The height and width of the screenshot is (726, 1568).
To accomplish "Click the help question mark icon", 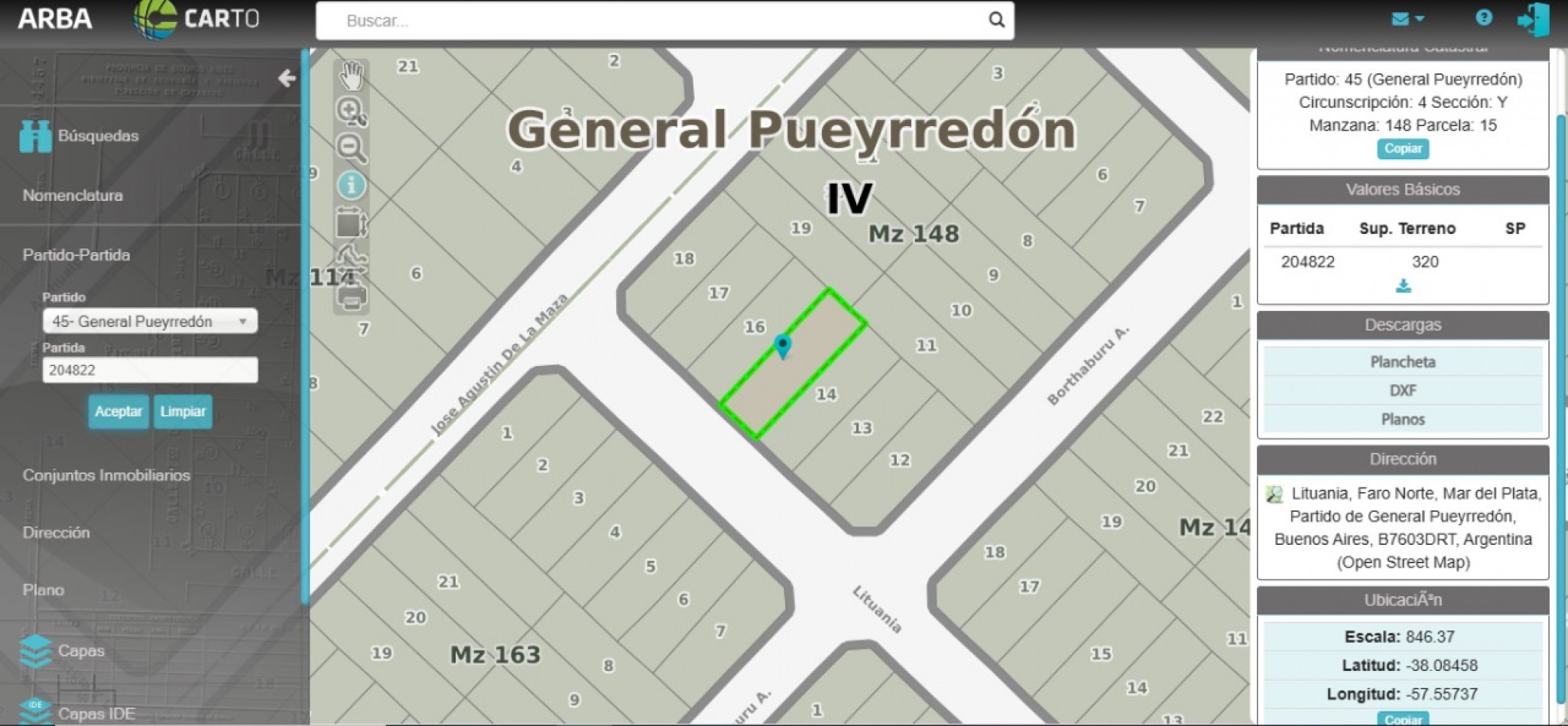I will click(1483, 18).
